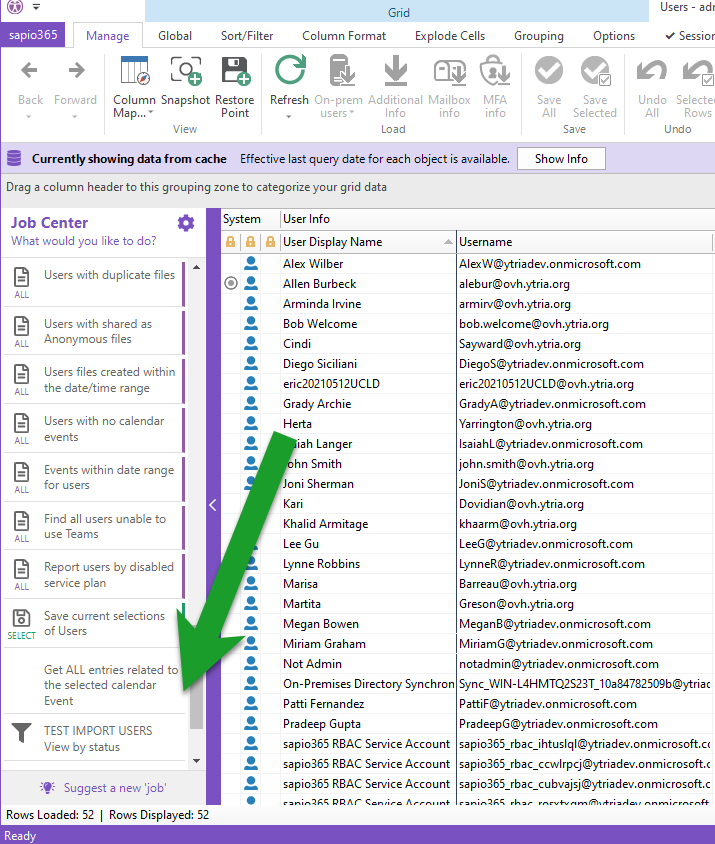Image resolution: width=715 pixels, height=844 pixels.
Task: Switch to the Sort/Filter tab
Action: [x=247, y=36]
